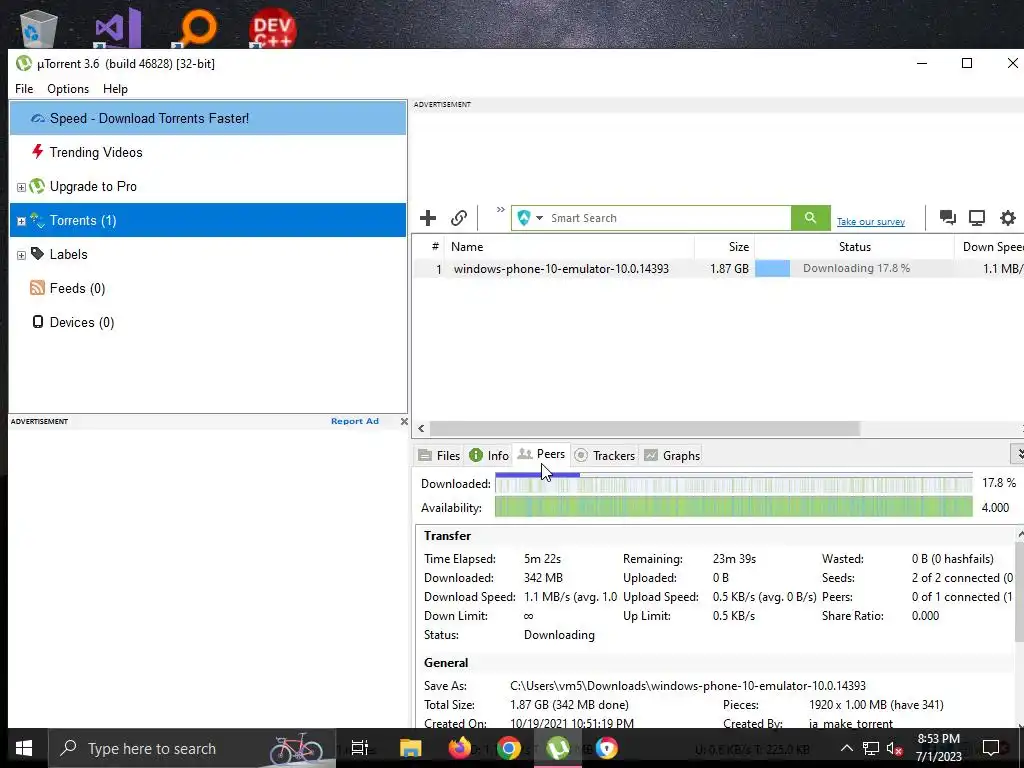Image resolution: width=1024 pixels, height=768 pixels.
Task: Expand the Torrents (1) tree node
Action: tap(21, 221)
